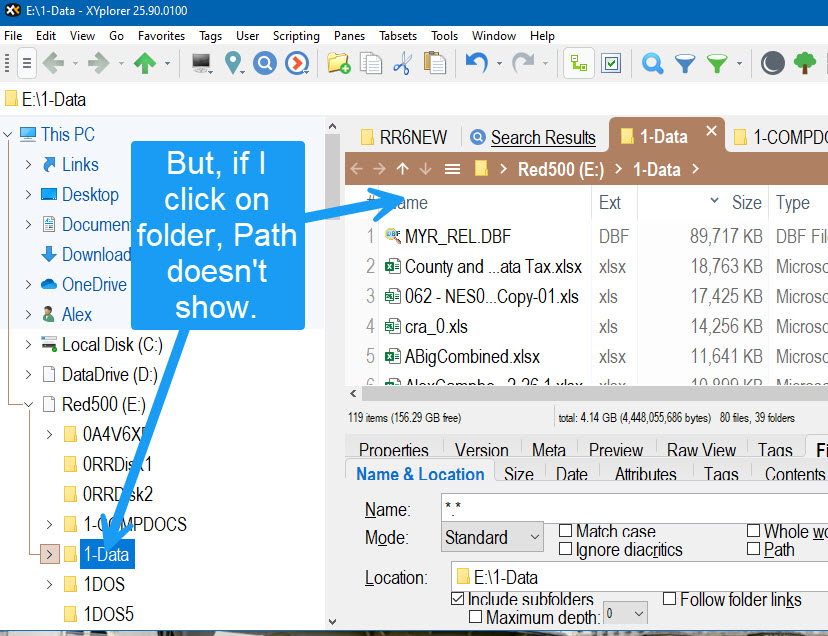828x636 pixels.
Task: Expand the 1-COMPDOCS folder in the tree
Action: tap(48, 524)
